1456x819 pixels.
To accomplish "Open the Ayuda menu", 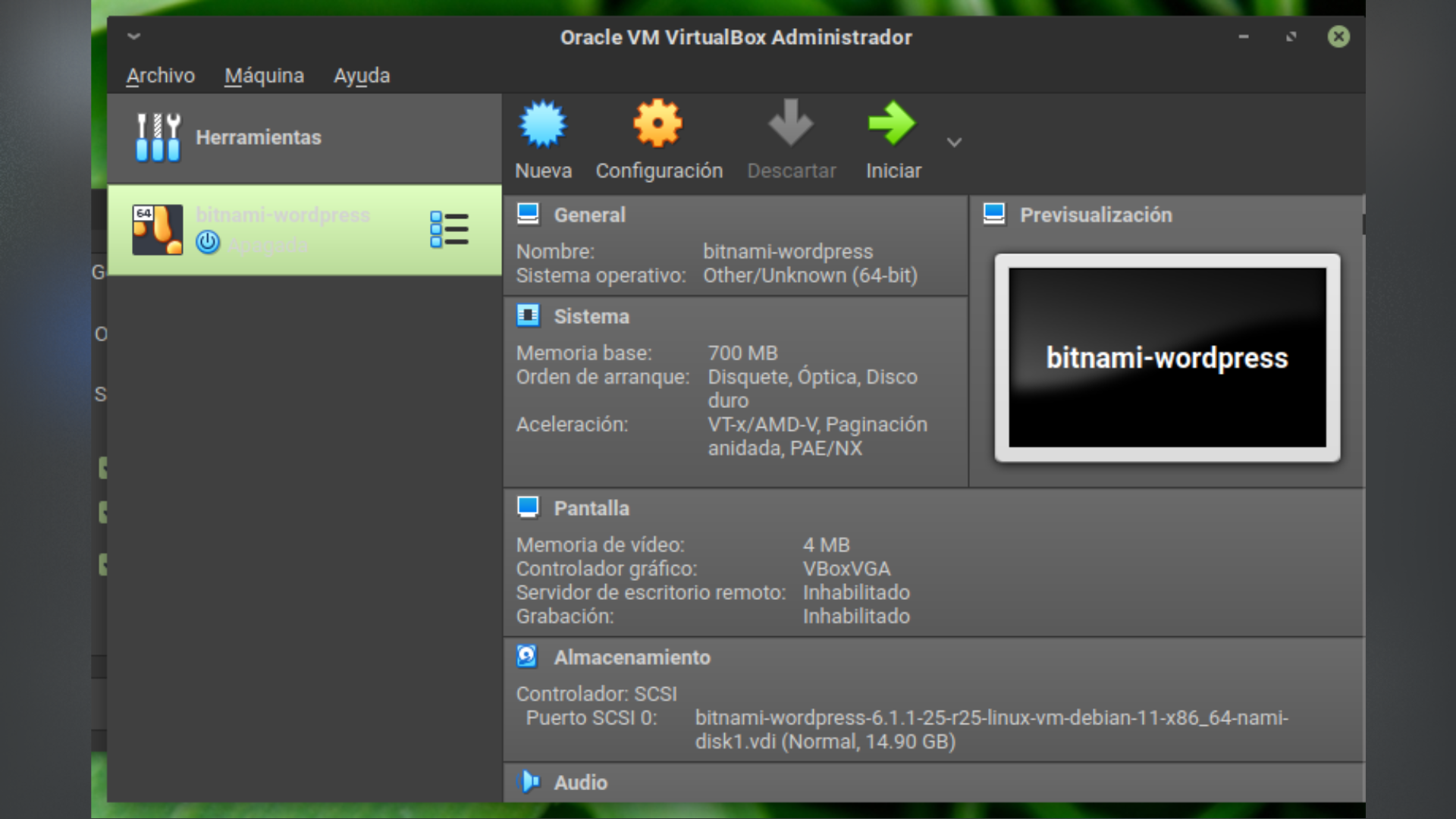I will [x=362, y=76].
